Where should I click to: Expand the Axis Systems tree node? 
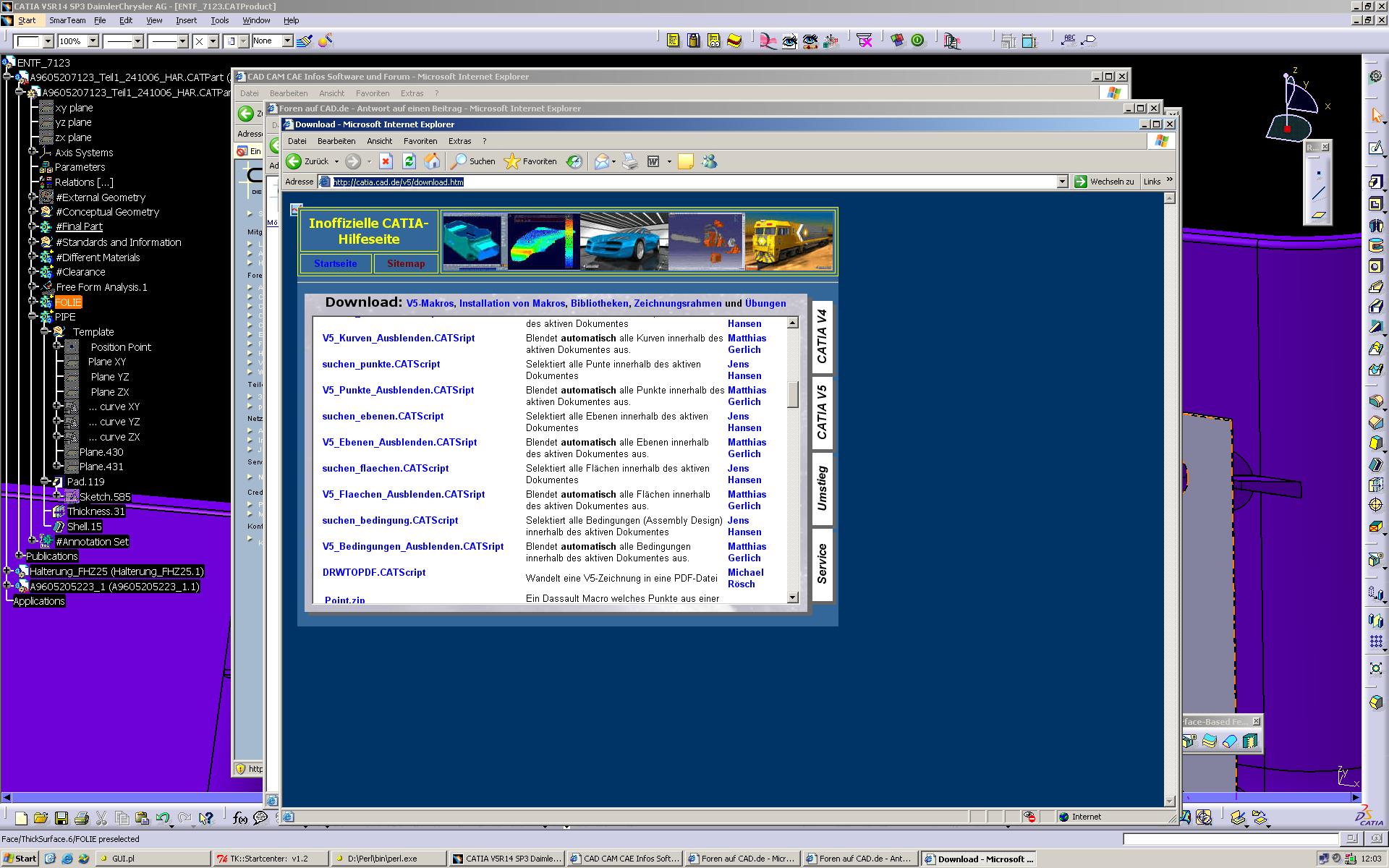tap(32, 151)
